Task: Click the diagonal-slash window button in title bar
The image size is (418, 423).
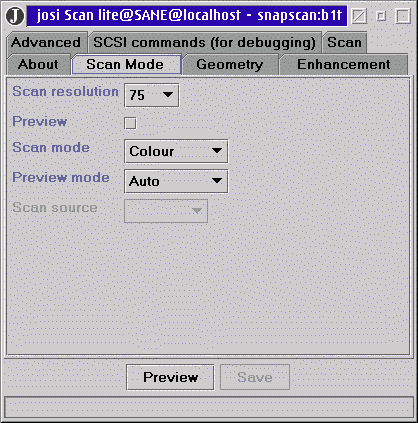Action: [359, 16]
